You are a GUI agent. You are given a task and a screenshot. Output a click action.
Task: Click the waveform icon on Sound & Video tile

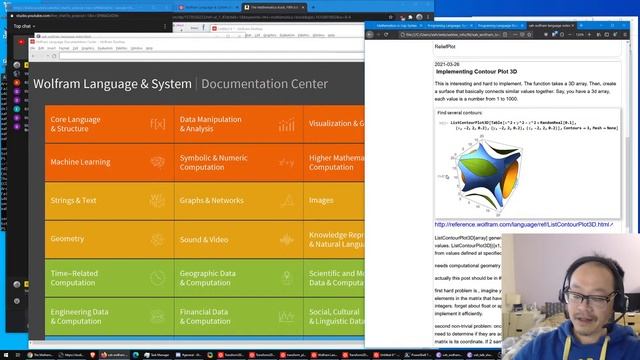coord(287,240)
